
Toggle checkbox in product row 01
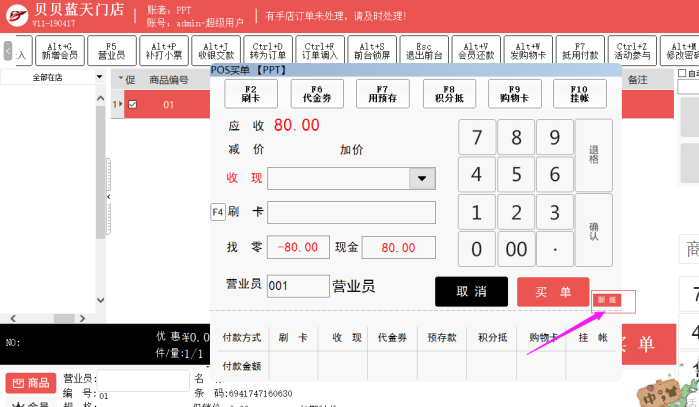click(x=132, y=104)
